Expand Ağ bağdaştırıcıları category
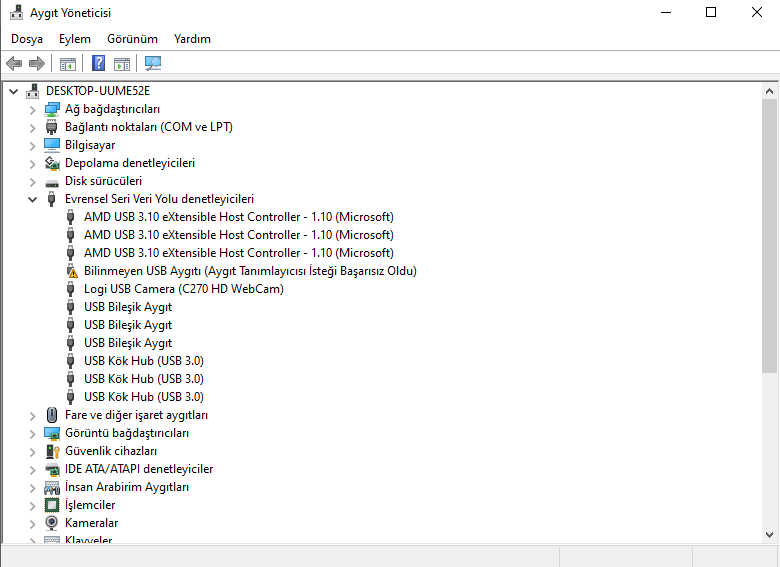This screenshot has height=567, width=780. (32, 110)
